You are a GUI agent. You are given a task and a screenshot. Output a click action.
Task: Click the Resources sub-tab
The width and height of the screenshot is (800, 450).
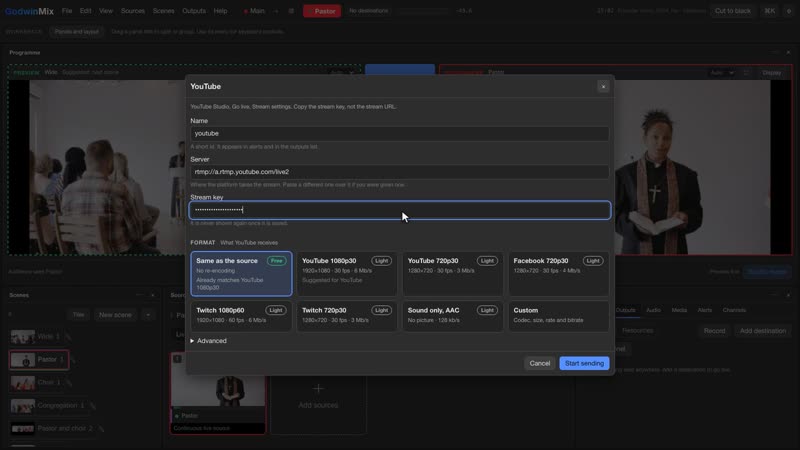pos(637,331)
